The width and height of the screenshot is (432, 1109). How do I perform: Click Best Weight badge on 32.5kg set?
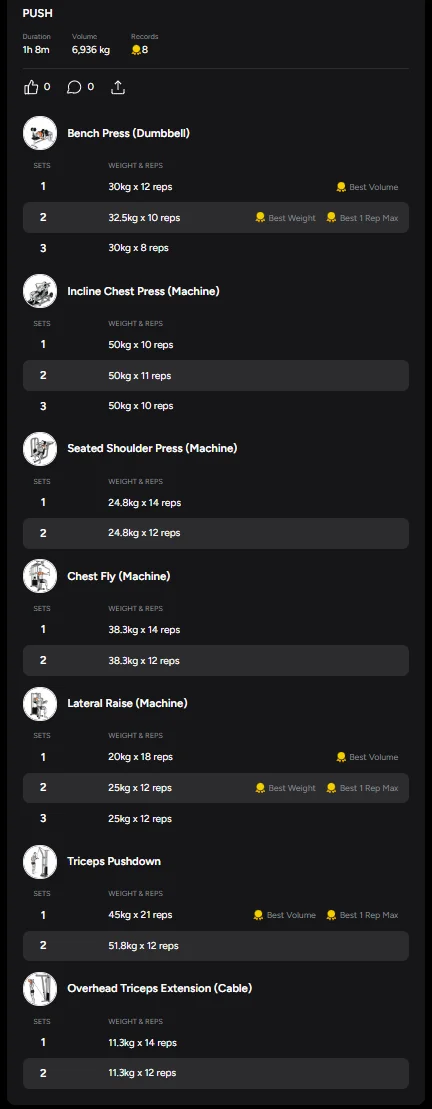(x=285, y=218)
